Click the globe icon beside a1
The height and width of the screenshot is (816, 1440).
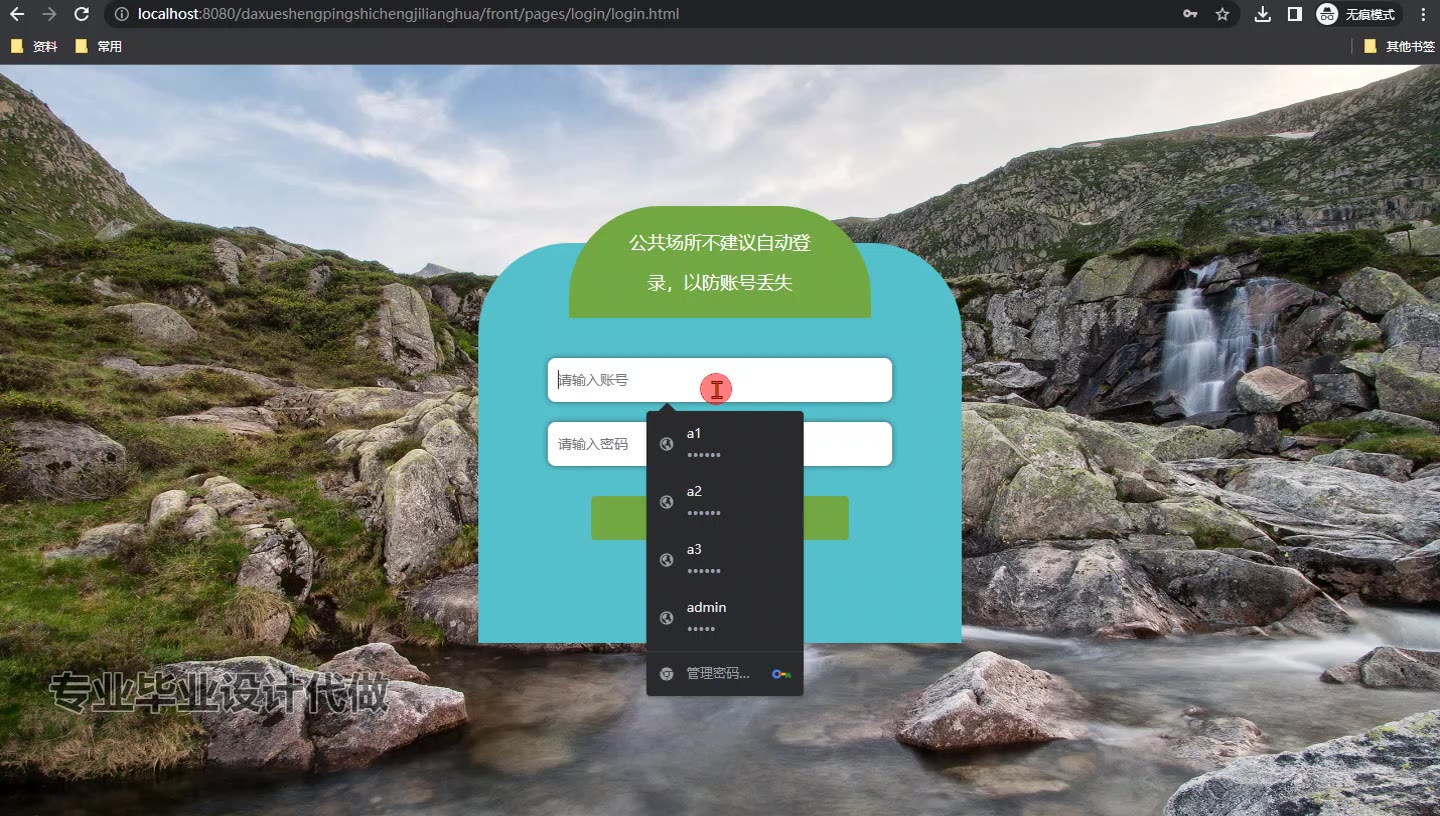pos(667,444)
